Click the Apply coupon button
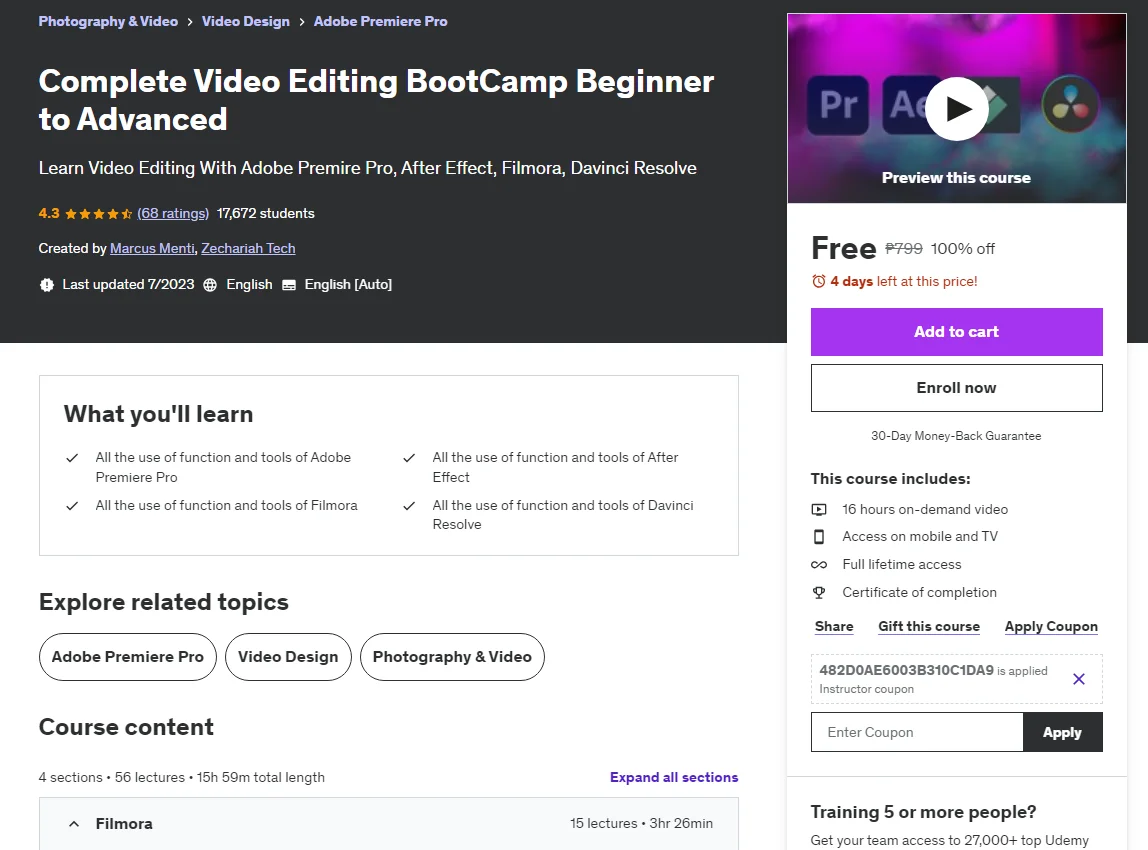This screenshot has width=1148, height=850. tap(1062, 732)
